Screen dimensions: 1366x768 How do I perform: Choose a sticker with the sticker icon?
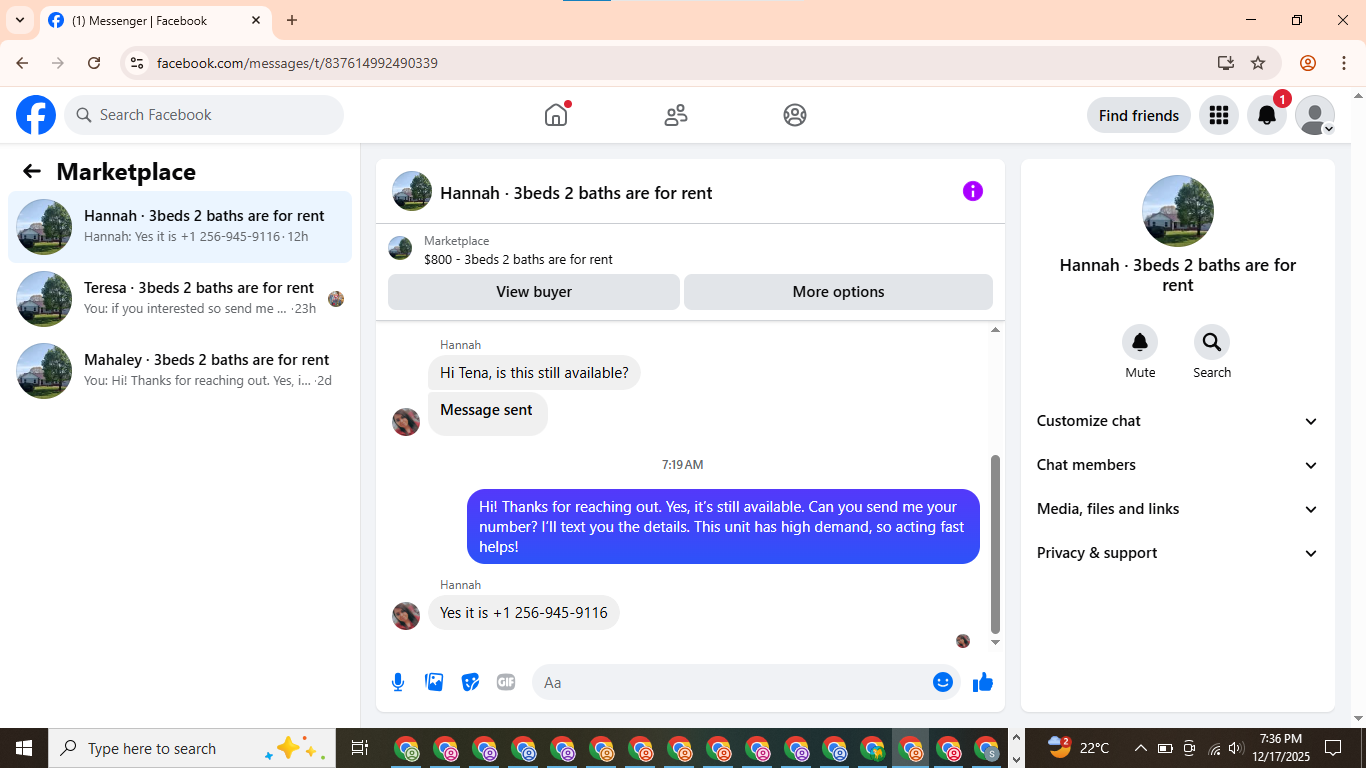(470, 682)
